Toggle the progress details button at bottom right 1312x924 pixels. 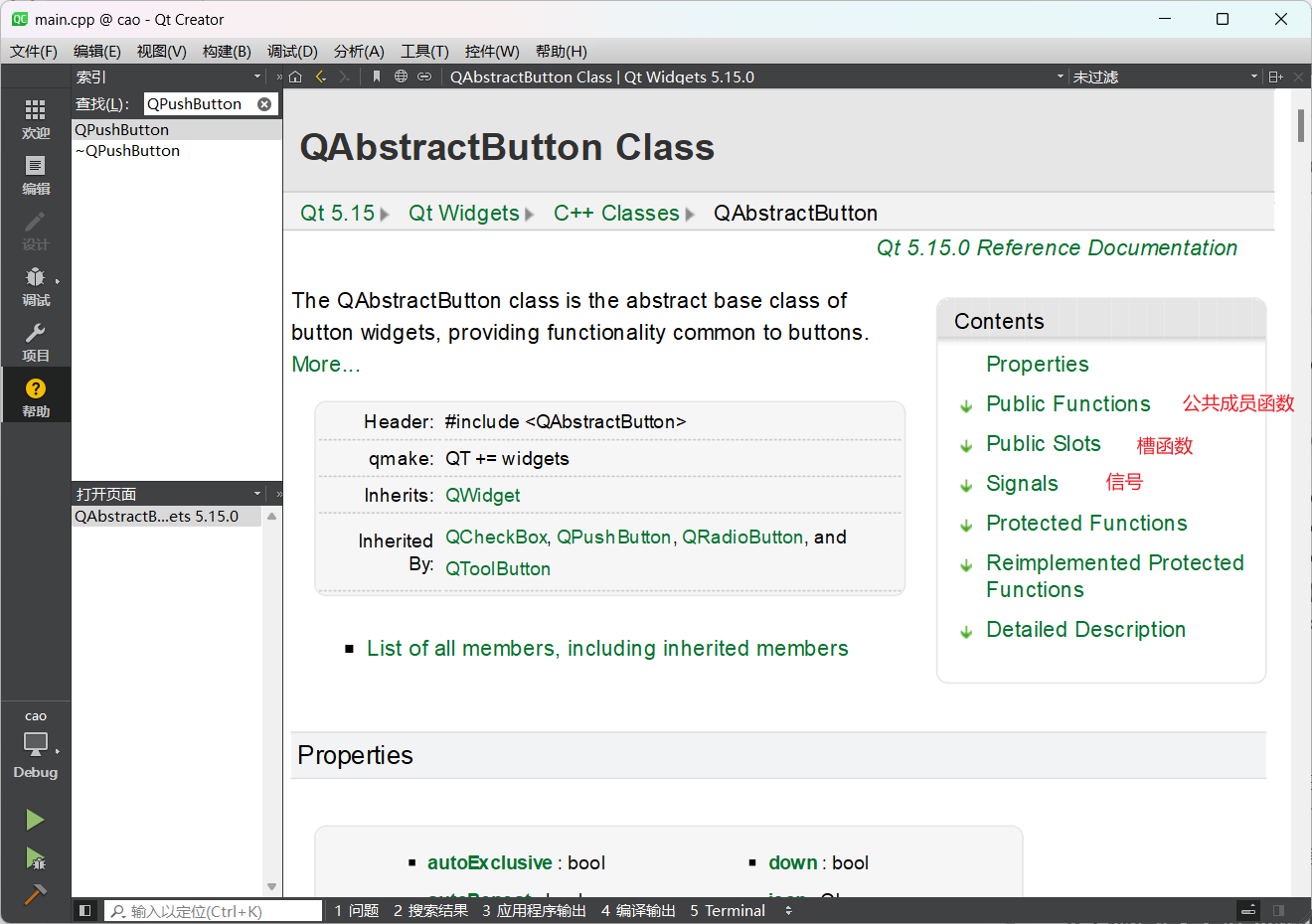(1248, 910)
